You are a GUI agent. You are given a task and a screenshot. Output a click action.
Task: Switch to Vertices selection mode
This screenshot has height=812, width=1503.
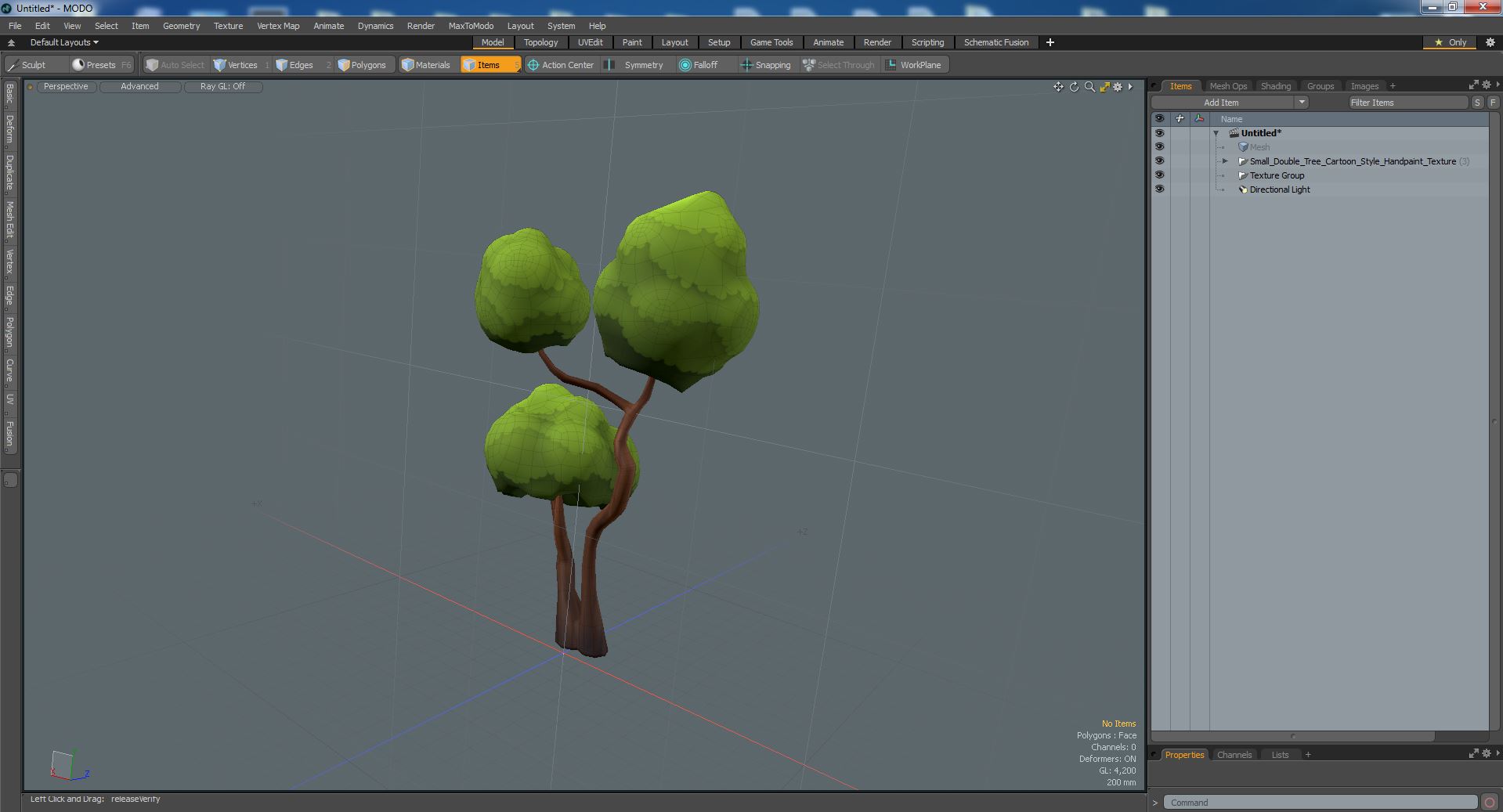[236, 65]
